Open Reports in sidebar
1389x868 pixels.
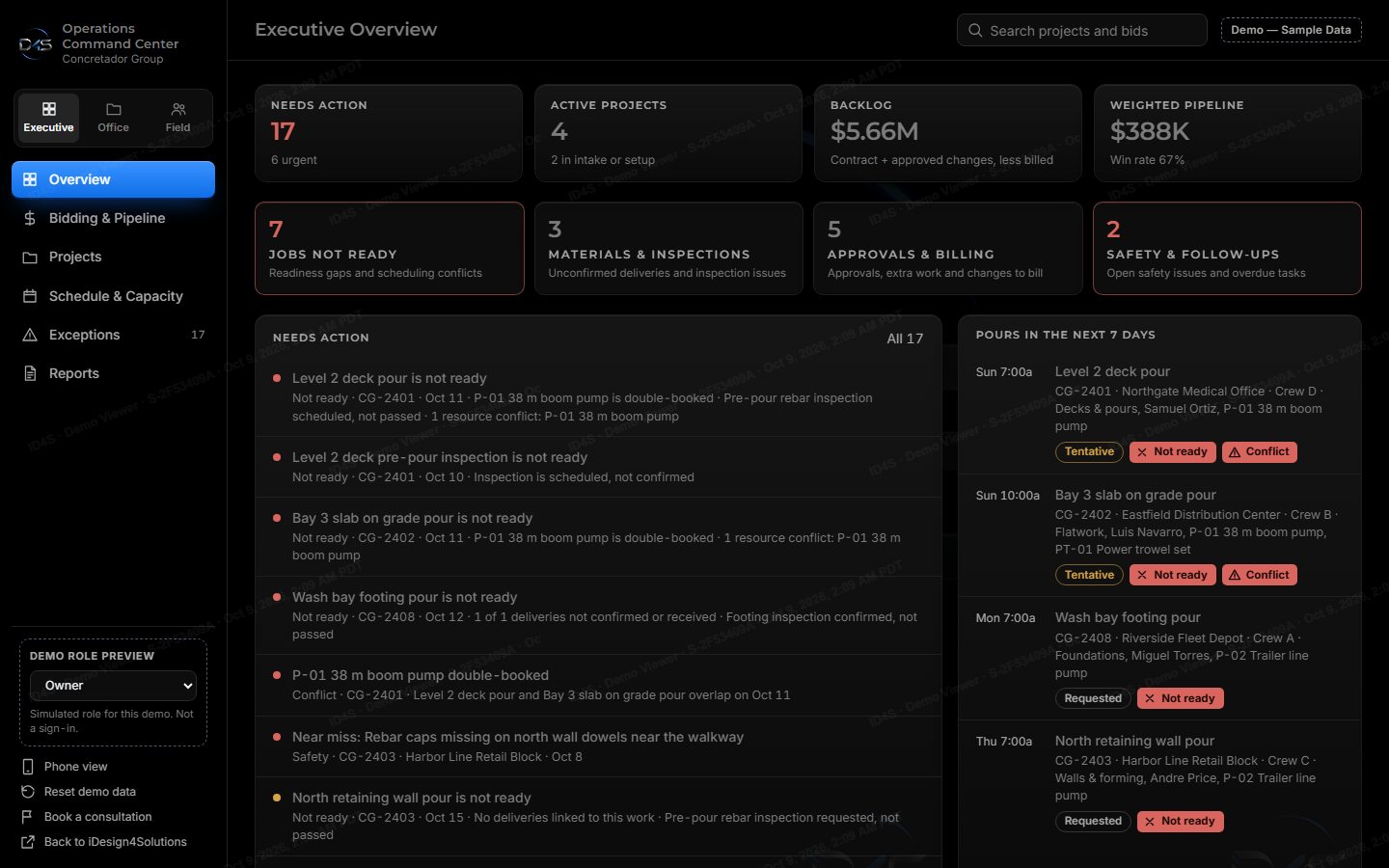click(113, 373)
